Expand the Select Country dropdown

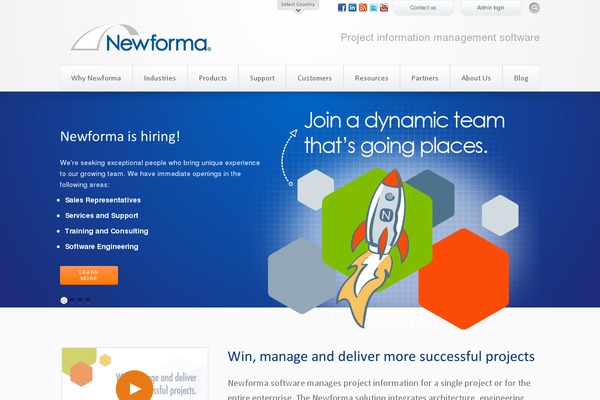[x=298, y=6]
